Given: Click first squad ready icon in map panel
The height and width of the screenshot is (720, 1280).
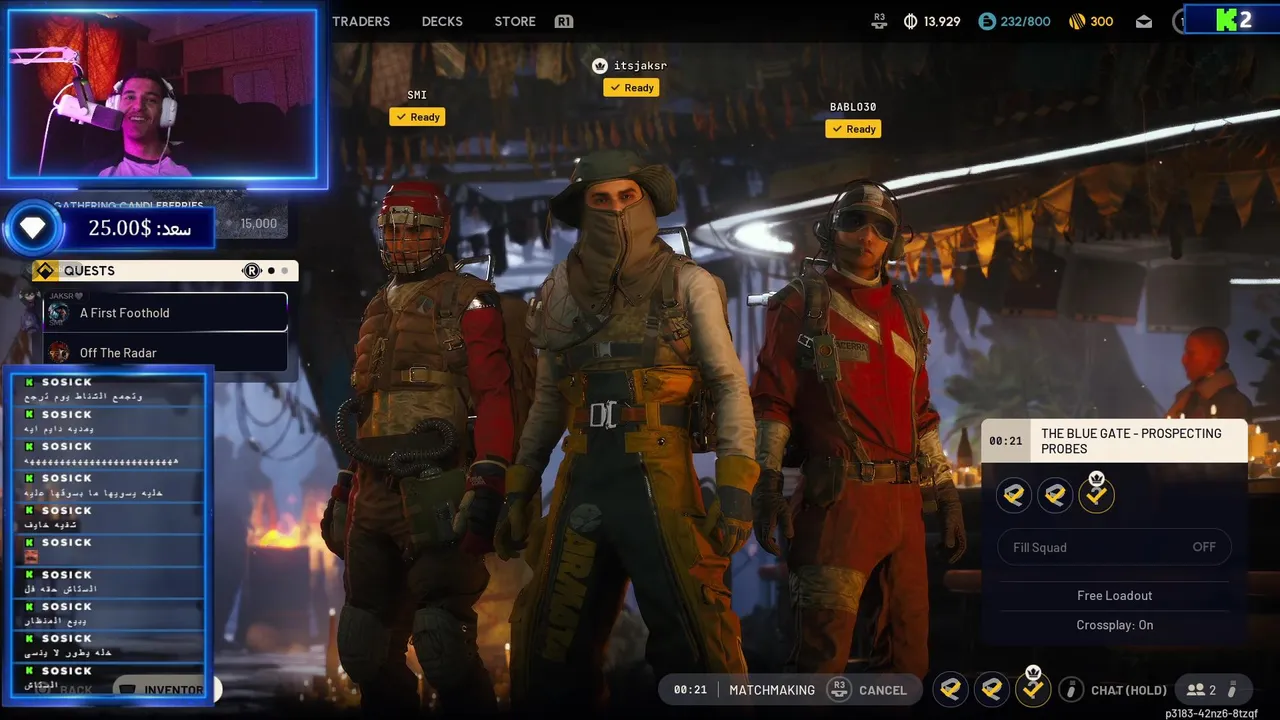Looking at the screenshot, I should tap(1014, 494).
